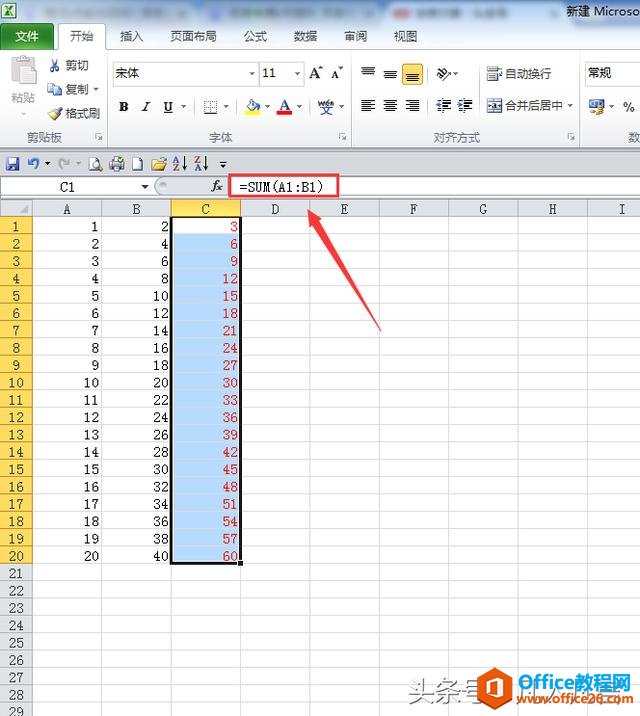Toggle align text left

point(368,105)
